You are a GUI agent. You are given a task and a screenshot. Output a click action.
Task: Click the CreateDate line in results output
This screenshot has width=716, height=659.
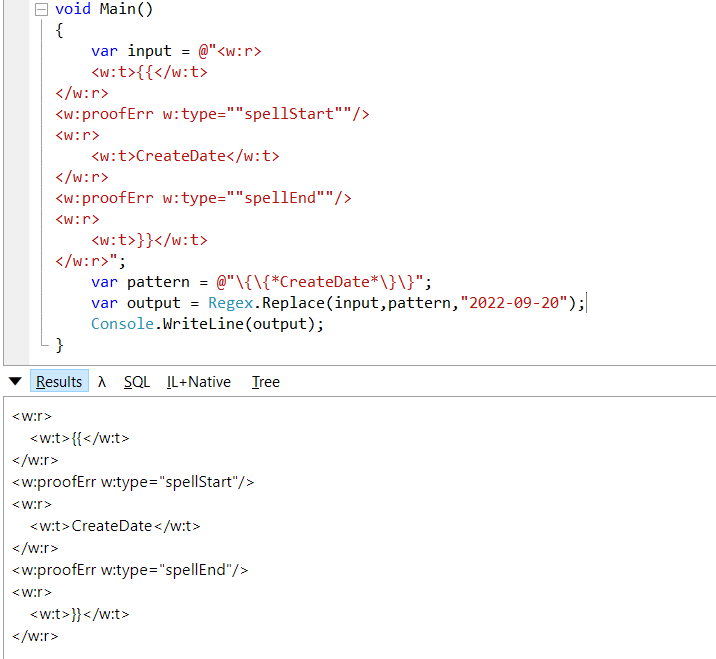[x=115, y=526]
